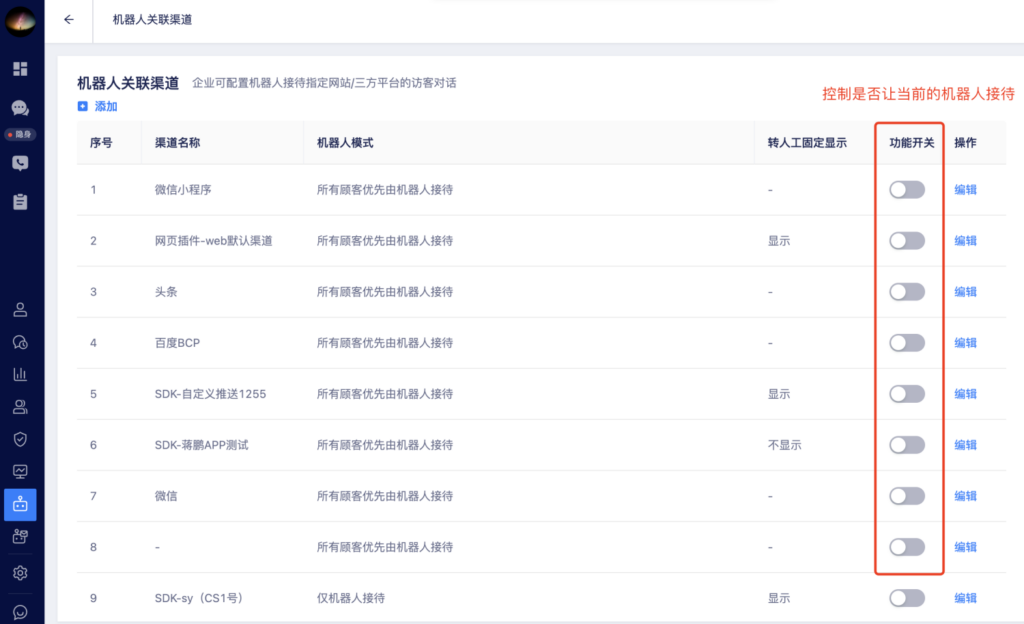
Task: Open the single person icon in sidebar
Action: [20, 309]
